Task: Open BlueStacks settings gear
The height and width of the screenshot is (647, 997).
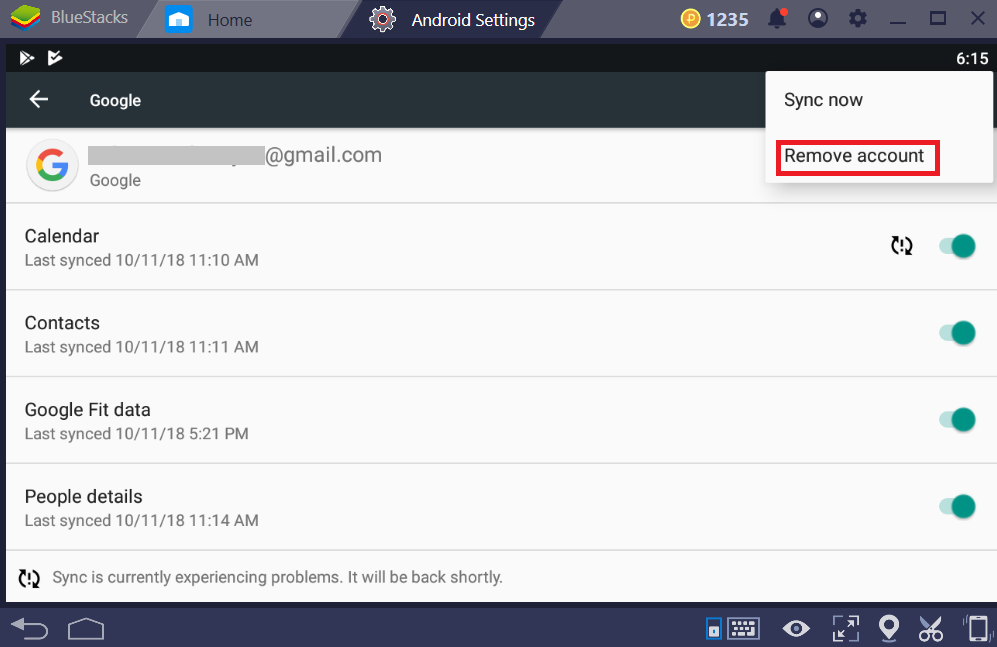Action: pyautogui.click(x=858, y=18)
